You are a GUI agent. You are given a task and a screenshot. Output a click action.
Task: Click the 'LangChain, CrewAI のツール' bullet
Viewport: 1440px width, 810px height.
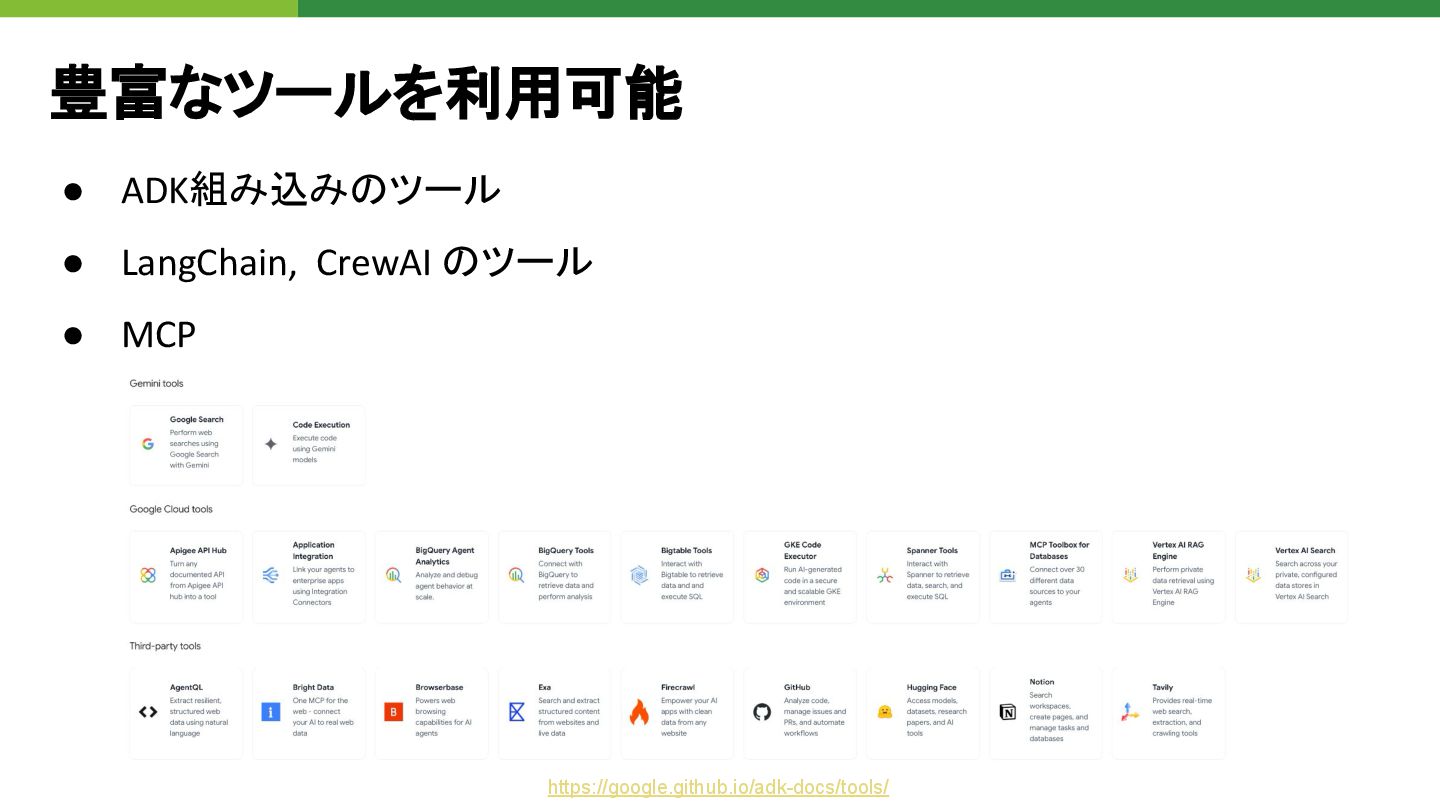[356, 262]
